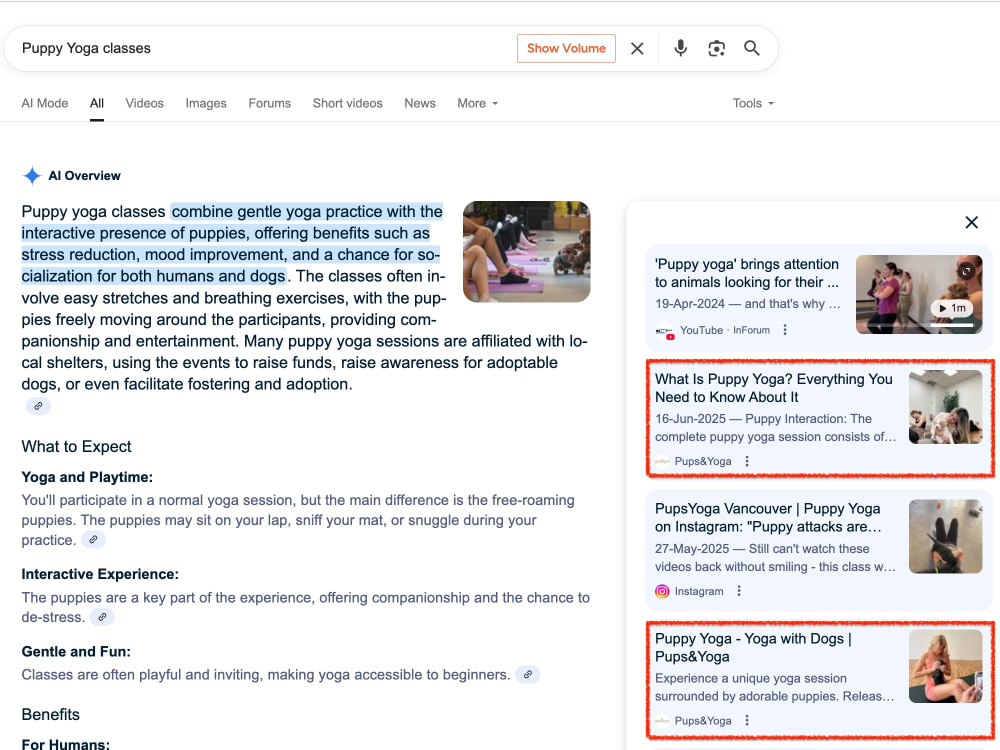This screenshot has width=1000, height=750.
Task: Click the YouTube source icon in first card
Action: click(x=665, y=332)
